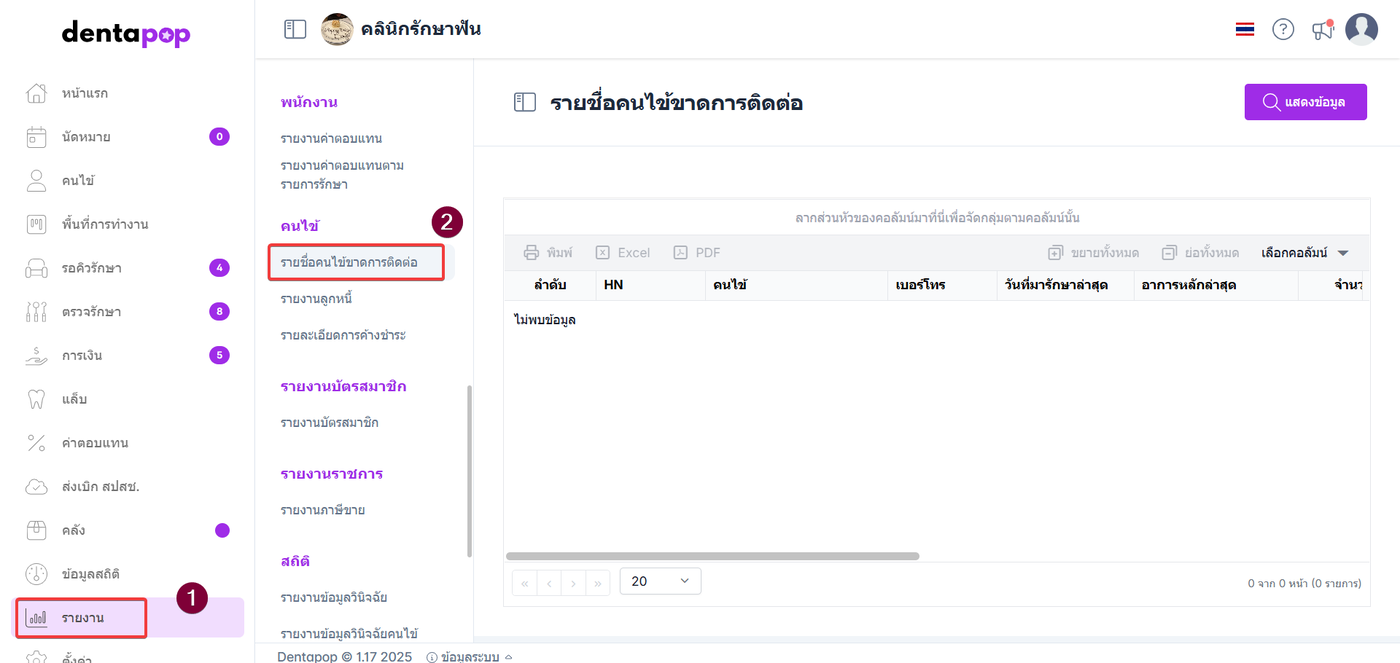Click the dentapop logo
This screenshot has width=1400, height=663.
click(126, 34)
